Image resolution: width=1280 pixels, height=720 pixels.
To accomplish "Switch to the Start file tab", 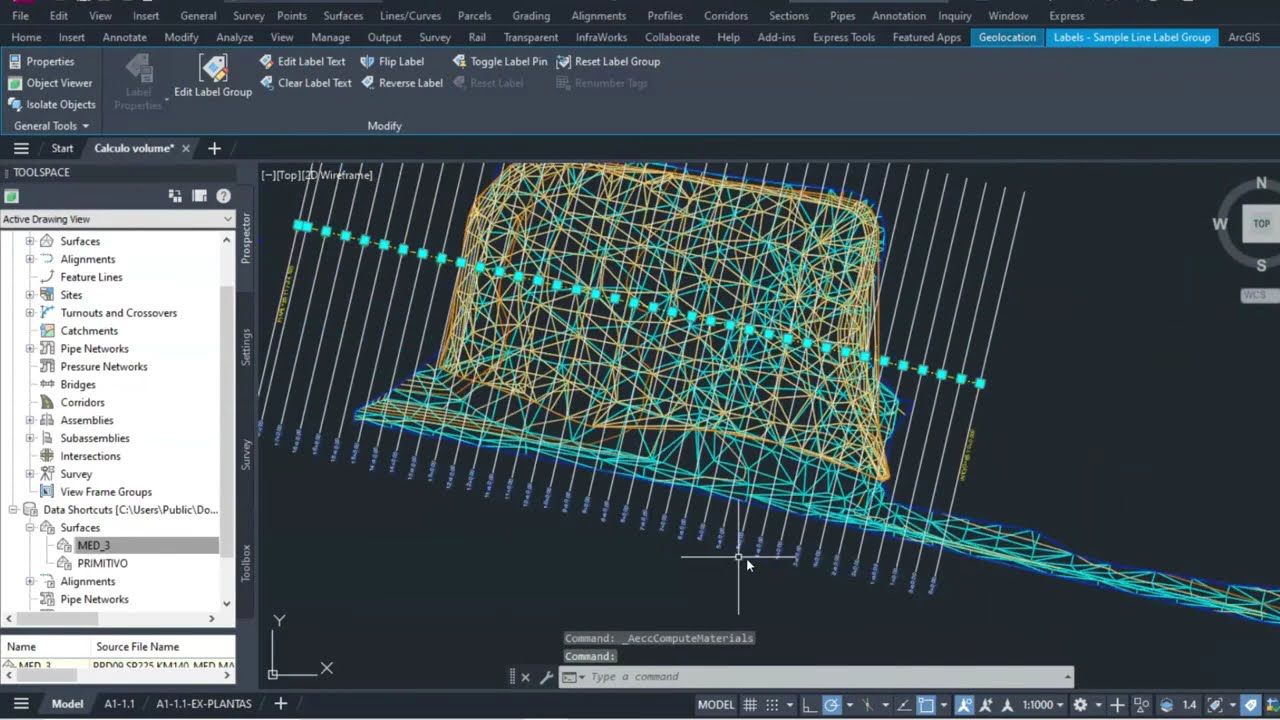I will tap(62, 148).
